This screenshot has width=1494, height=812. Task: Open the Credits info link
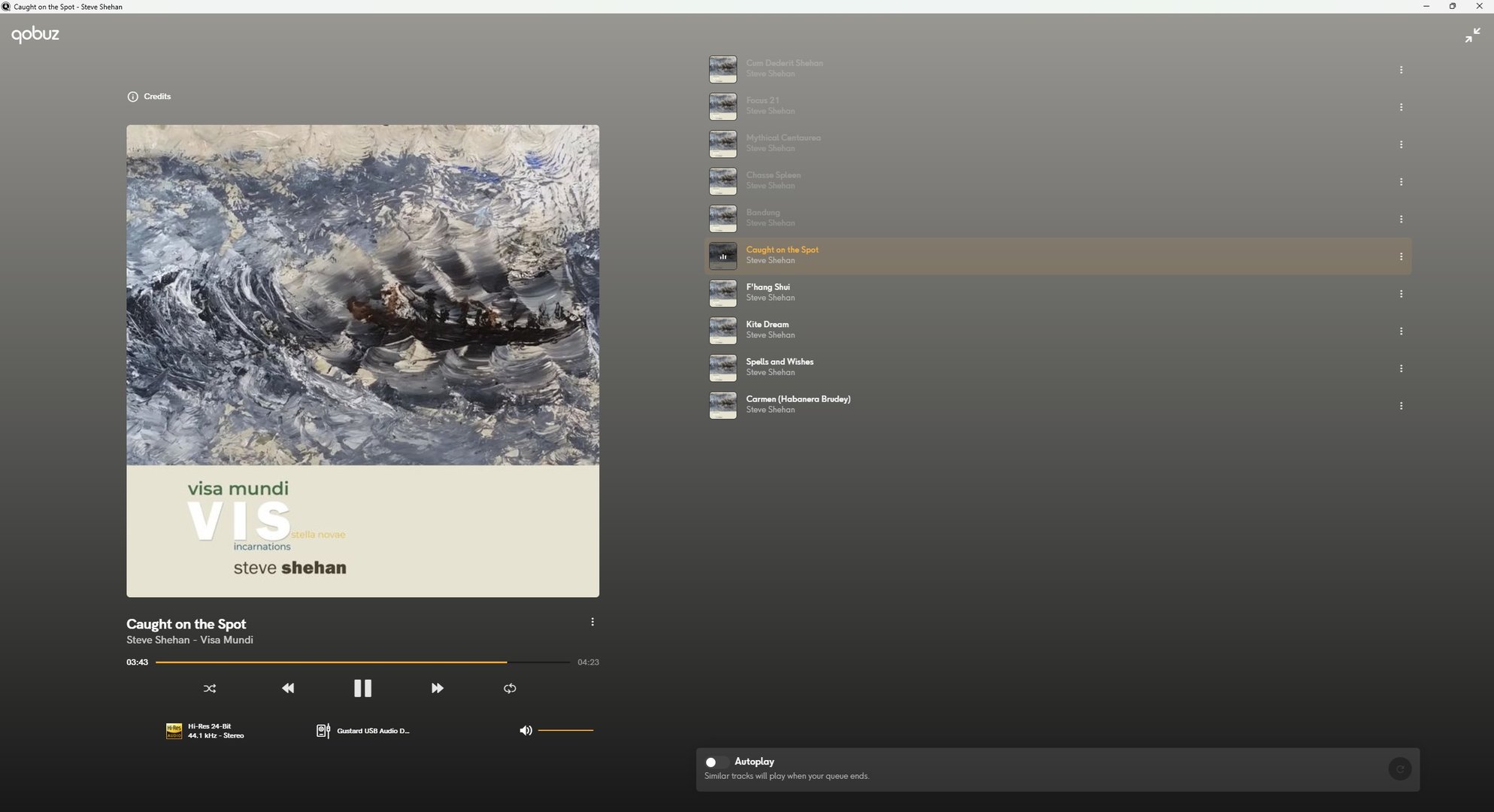[x=149, y=96]
